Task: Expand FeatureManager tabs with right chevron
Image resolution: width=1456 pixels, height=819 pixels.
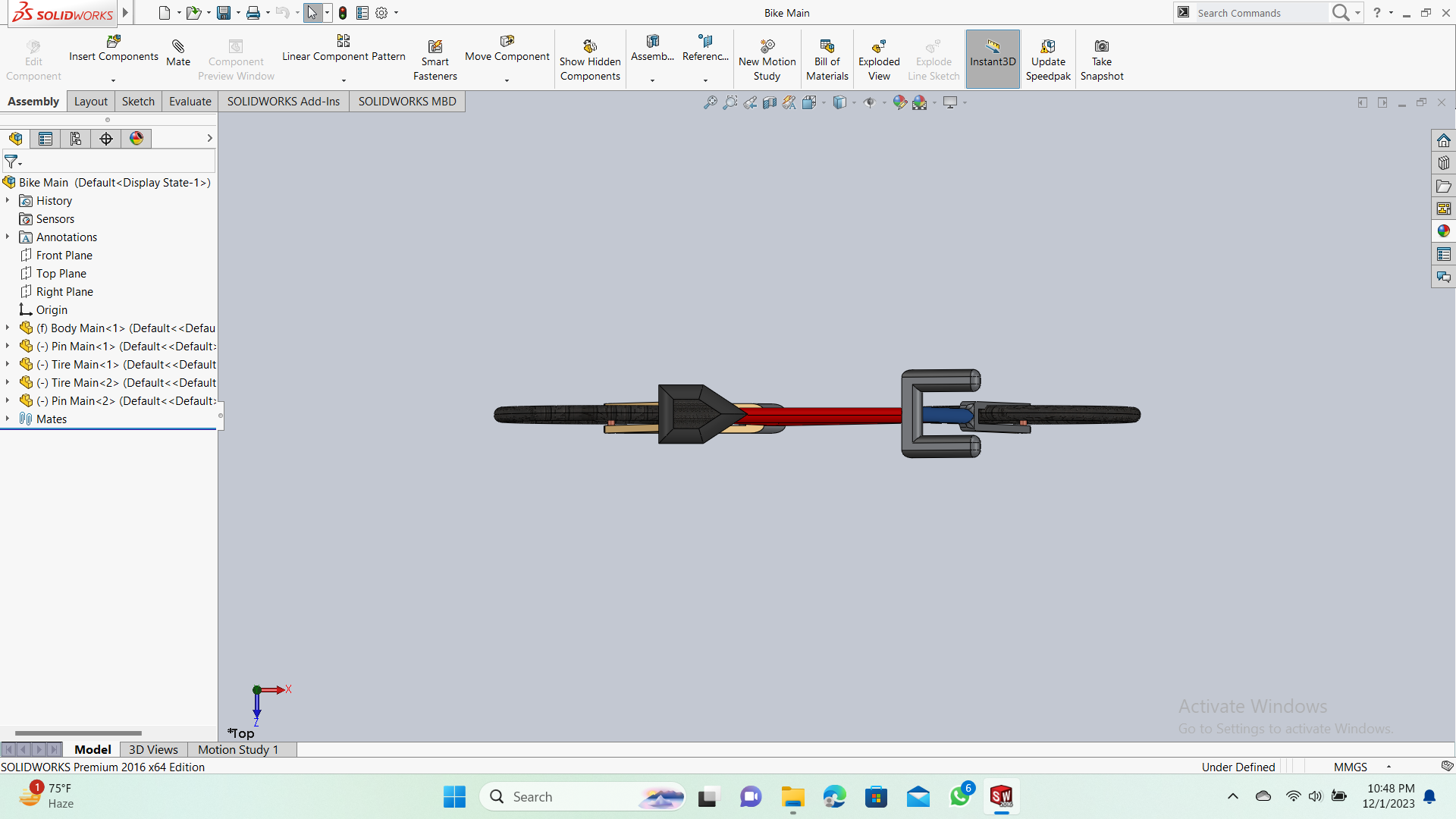Action: pos(209,138)
